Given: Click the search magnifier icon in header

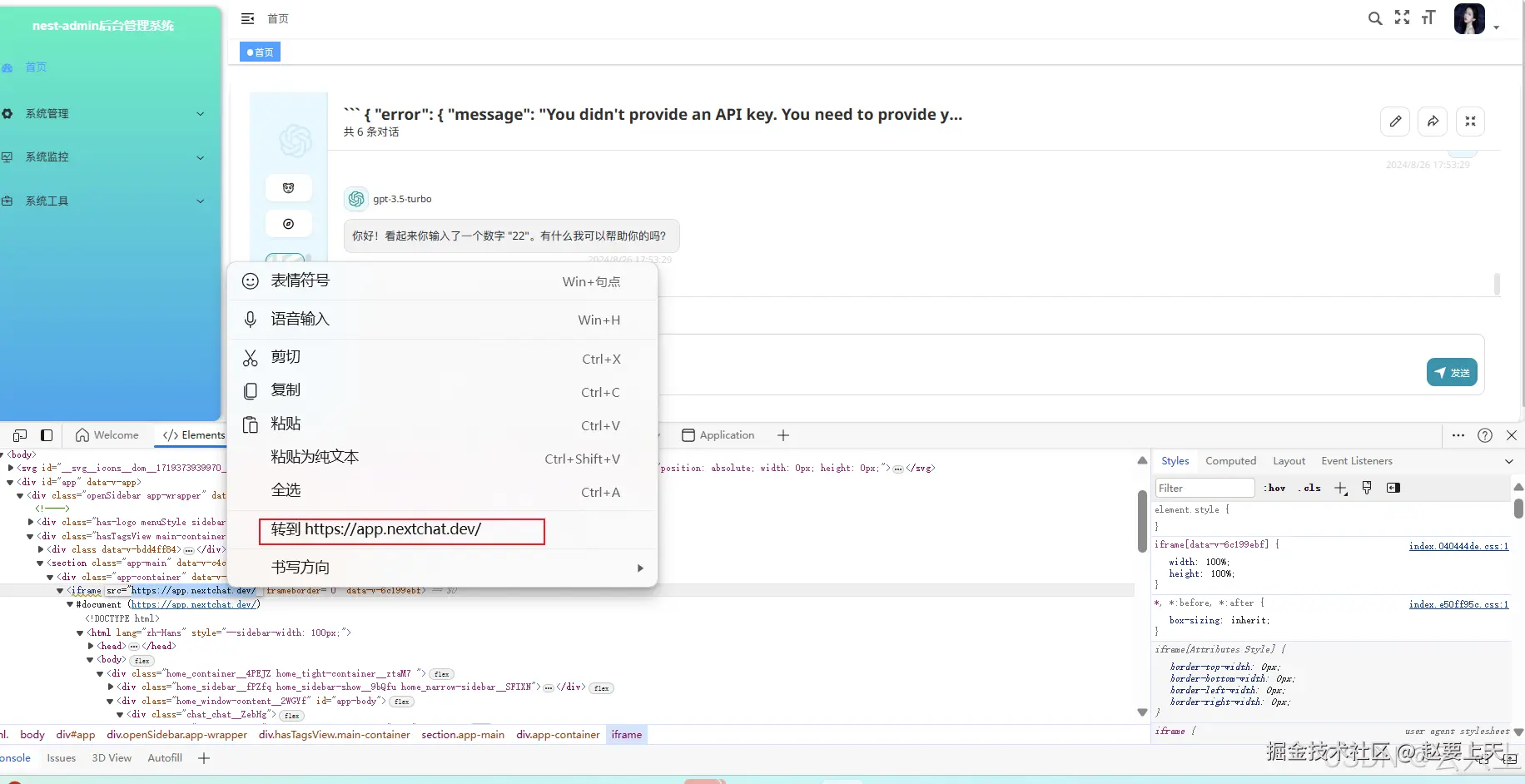Looking at the screenshot, I should [1375, 18].
